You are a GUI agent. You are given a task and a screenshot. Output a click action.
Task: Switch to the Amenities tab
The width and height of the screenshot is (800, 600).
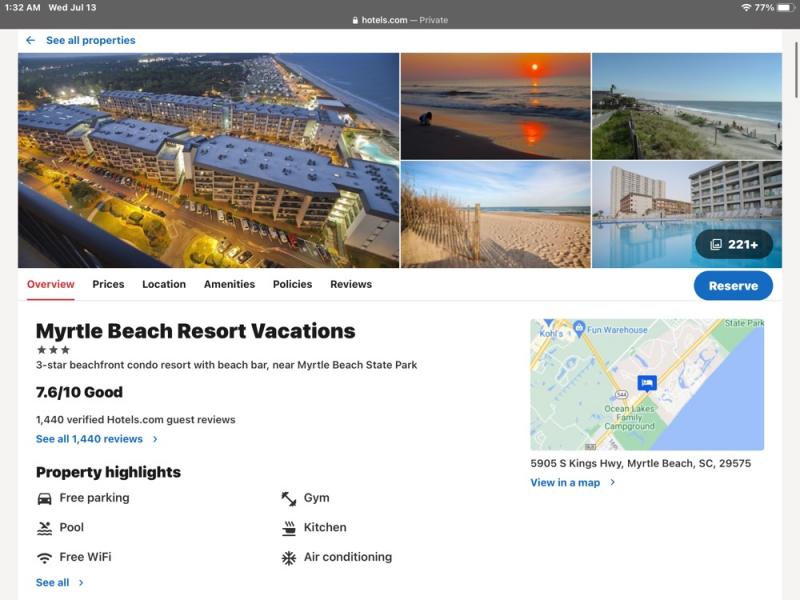click(x=229, y=284)
